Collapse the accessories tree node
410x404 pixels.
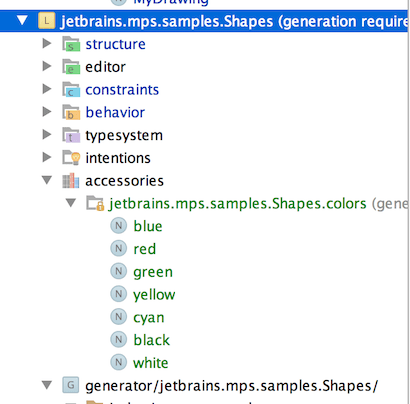tap(47, 180)
